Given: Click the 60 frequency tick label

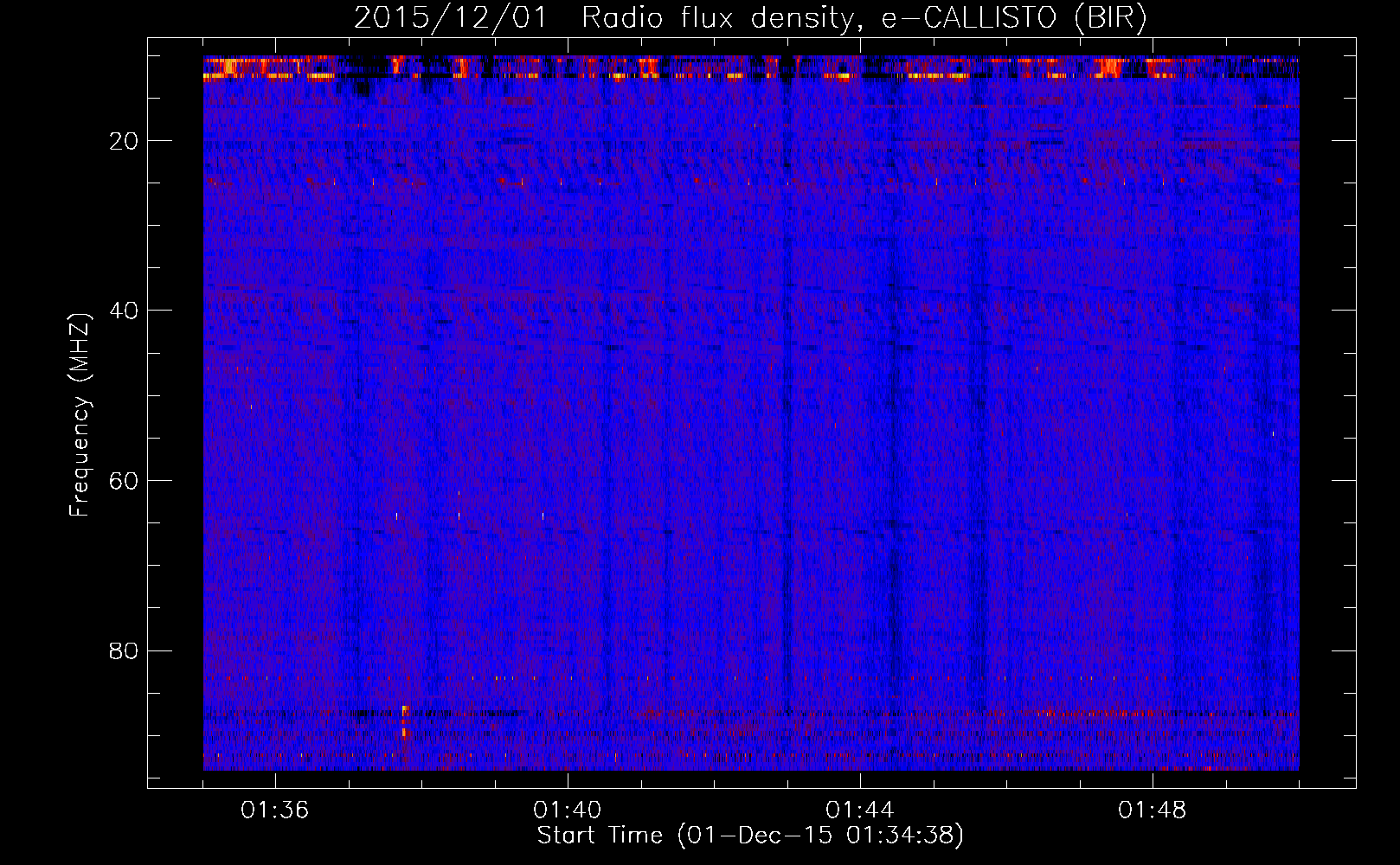Looking at the screenshot, I should point(124,481).
